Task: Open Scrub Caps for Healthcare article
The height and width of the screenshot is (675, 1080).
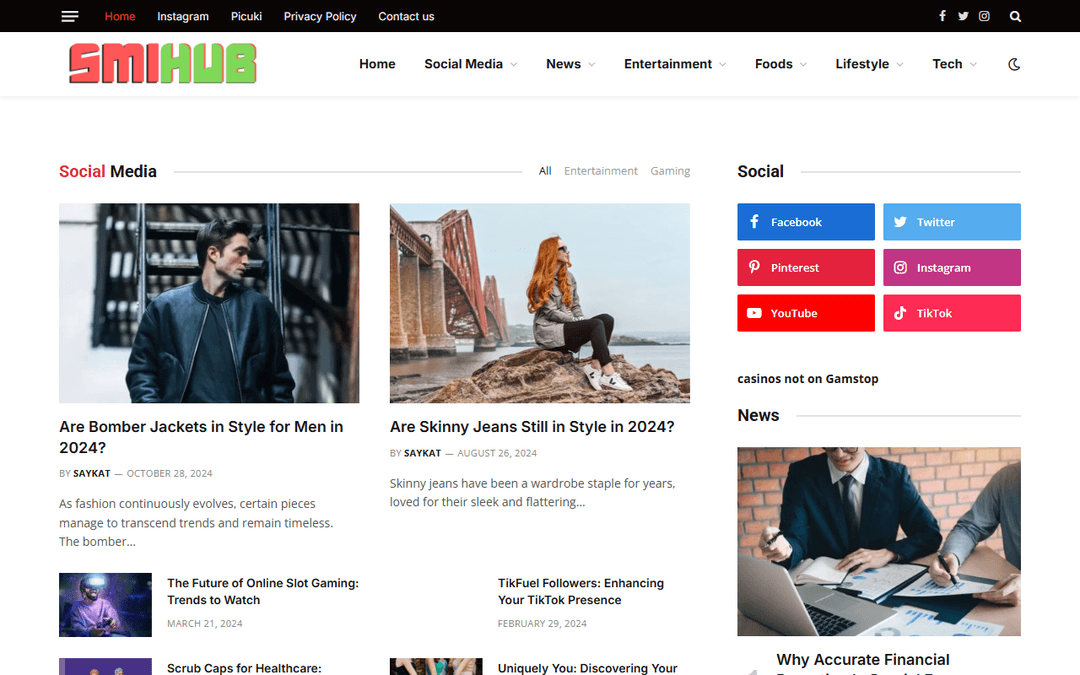Action: point(244,668)
